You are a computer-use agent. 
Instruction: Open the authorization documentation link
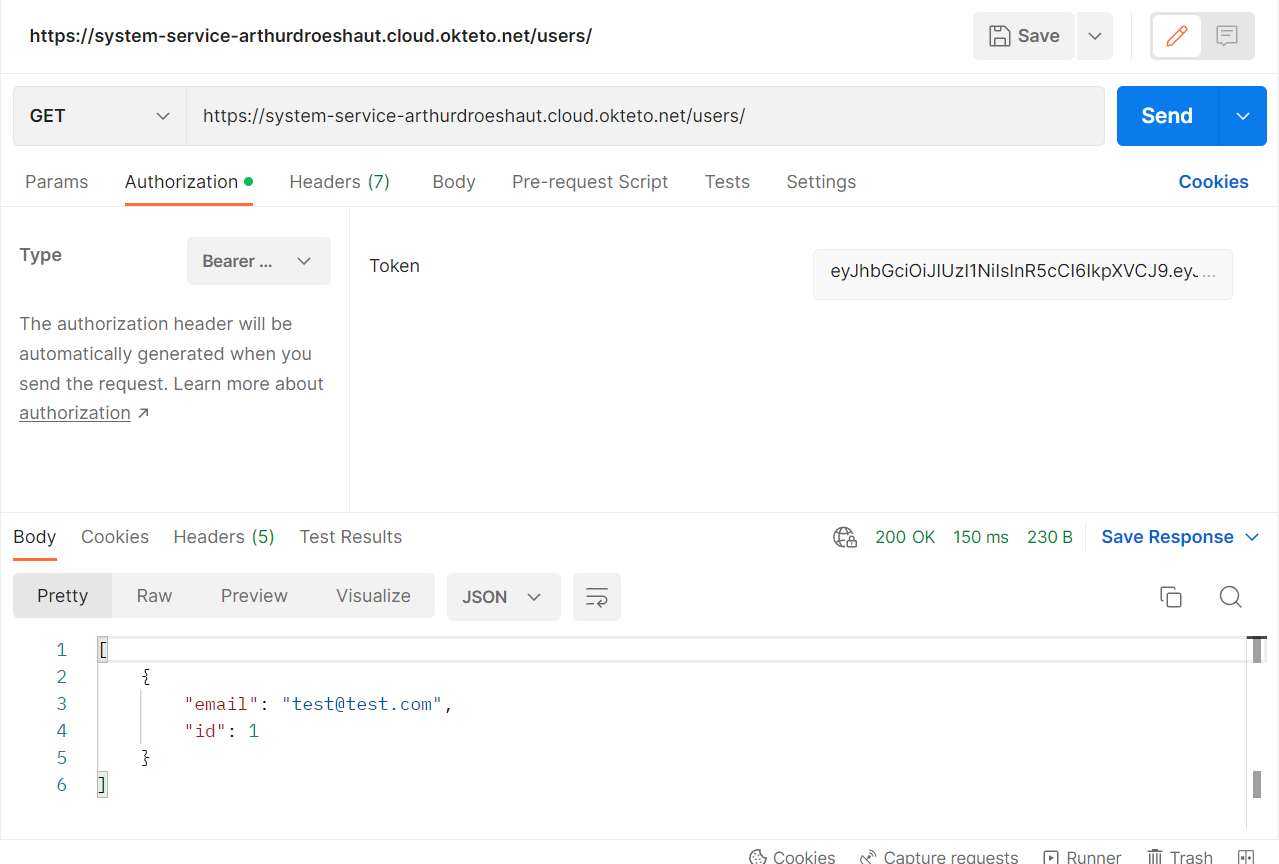[75, 412]
